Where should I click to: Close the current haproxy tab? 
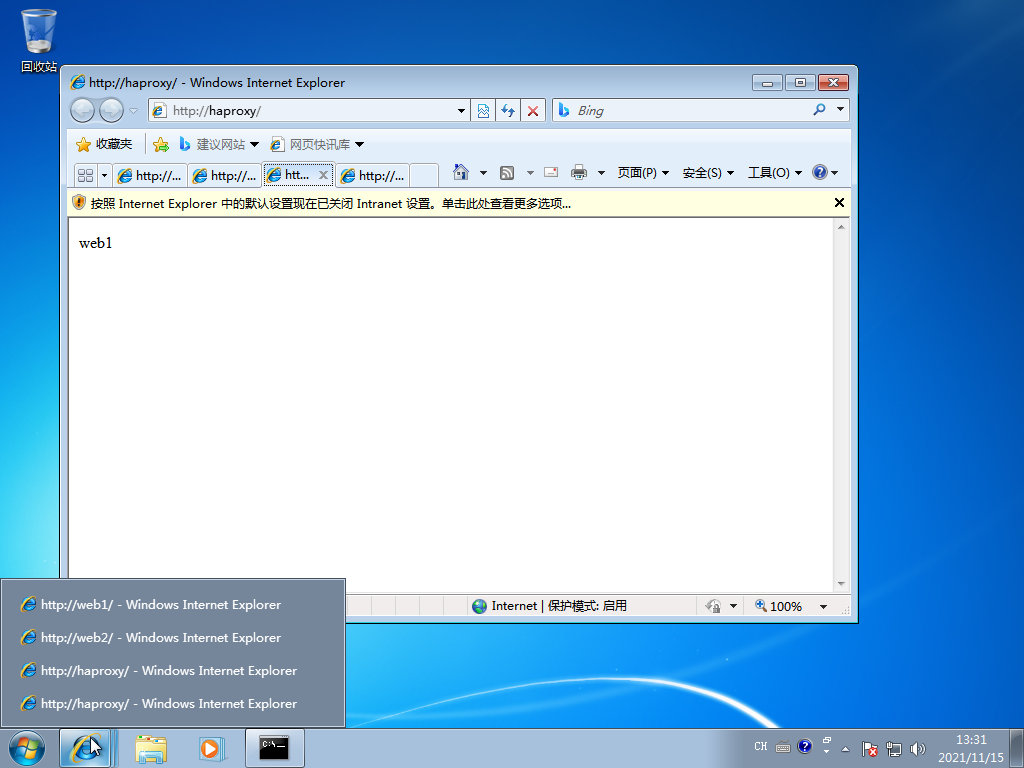tap(323, 175)
